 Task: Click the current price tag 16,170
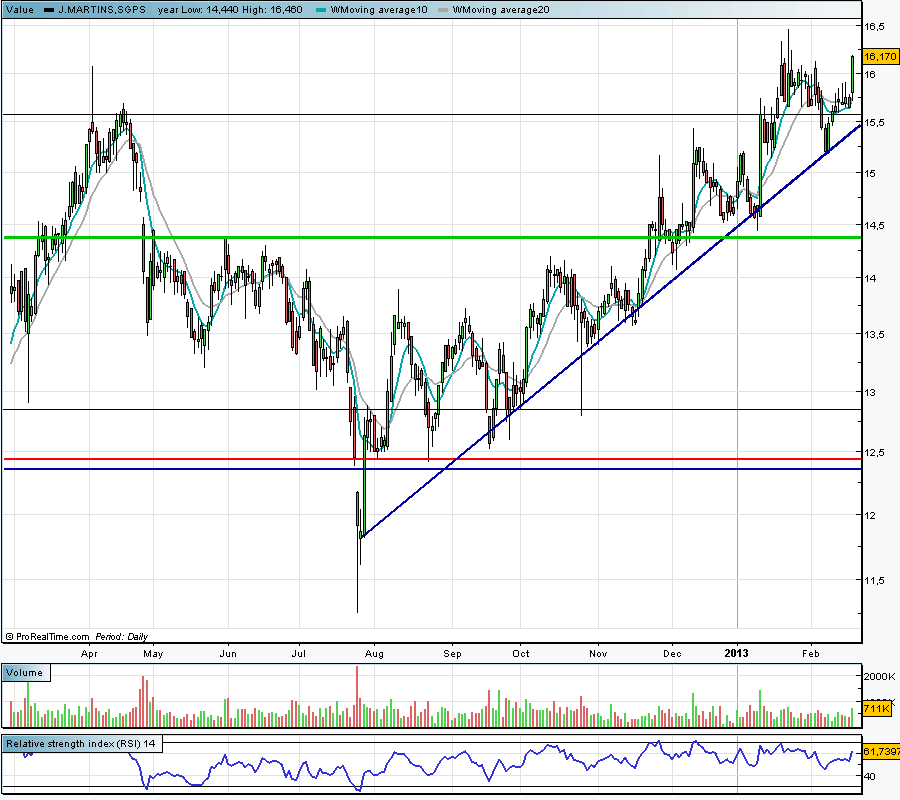880,56
